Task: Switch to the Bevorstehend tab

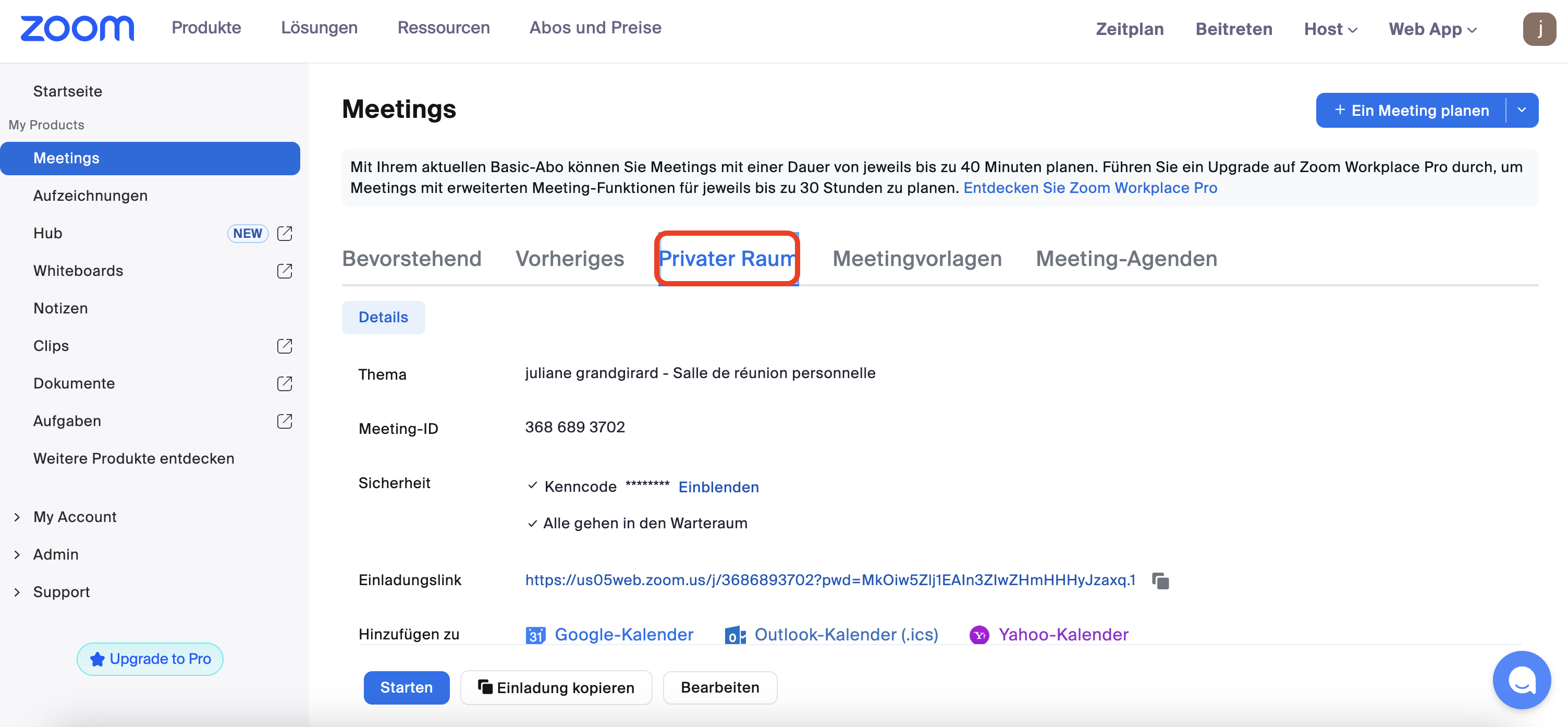Action: [411, 259]
